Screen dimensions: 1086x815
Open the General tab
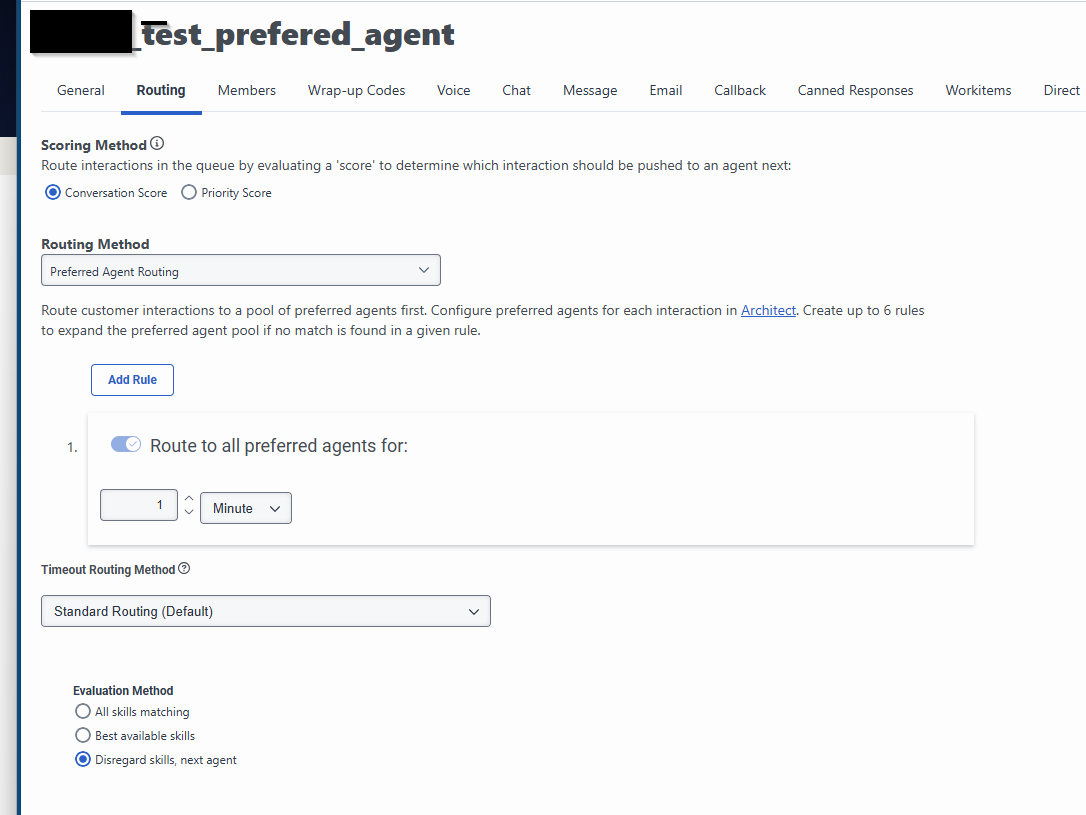pyautogui.click(x=81, y=90)
